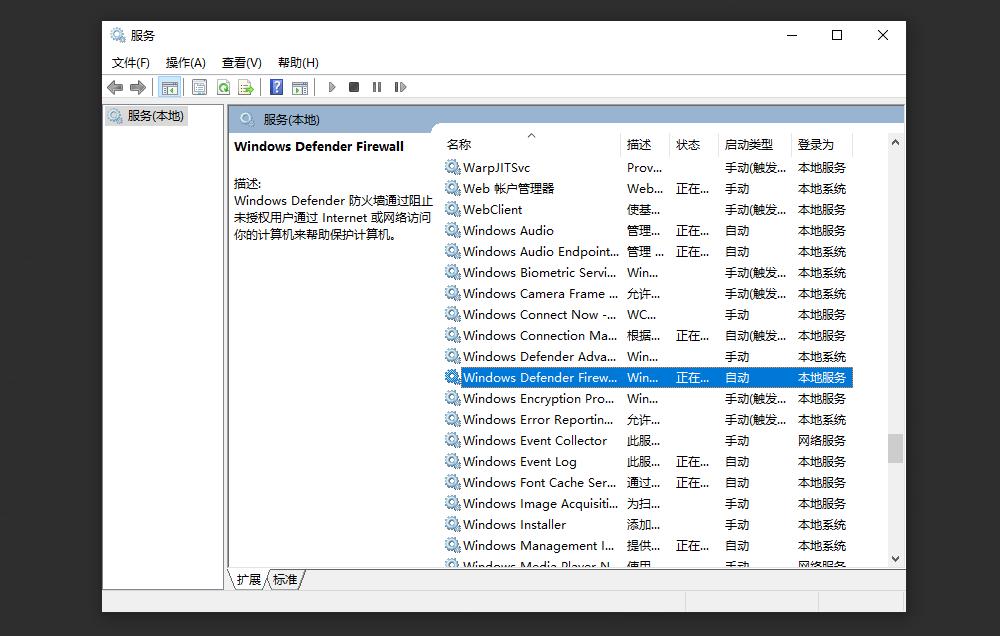Click Prov... description of WarpJITSvc
This screenshot has height=636, width=1000.
pos(644,168)
